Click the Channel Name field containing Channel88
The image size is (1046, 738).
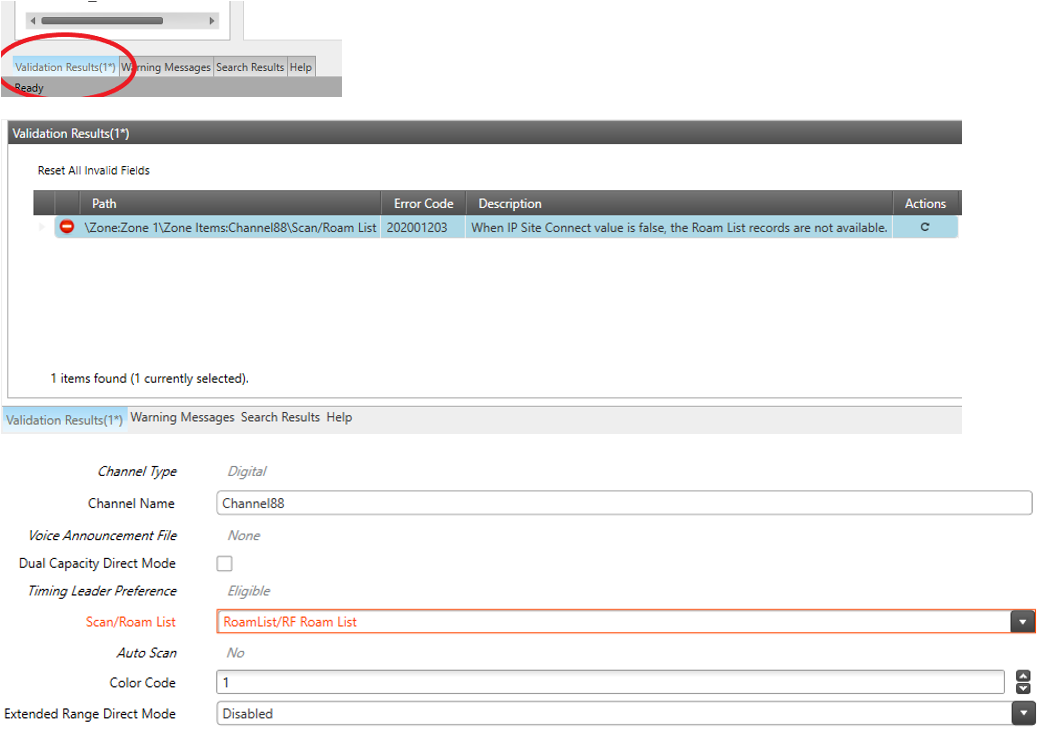click(x=623, y=503)
